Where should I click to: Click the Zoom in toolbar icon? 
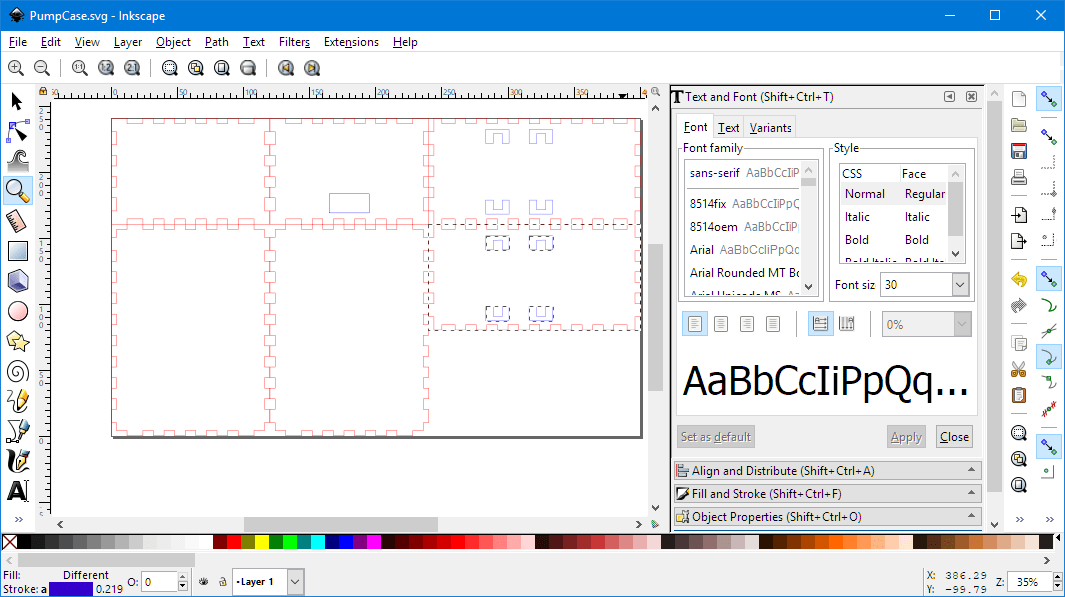(16, 68)
